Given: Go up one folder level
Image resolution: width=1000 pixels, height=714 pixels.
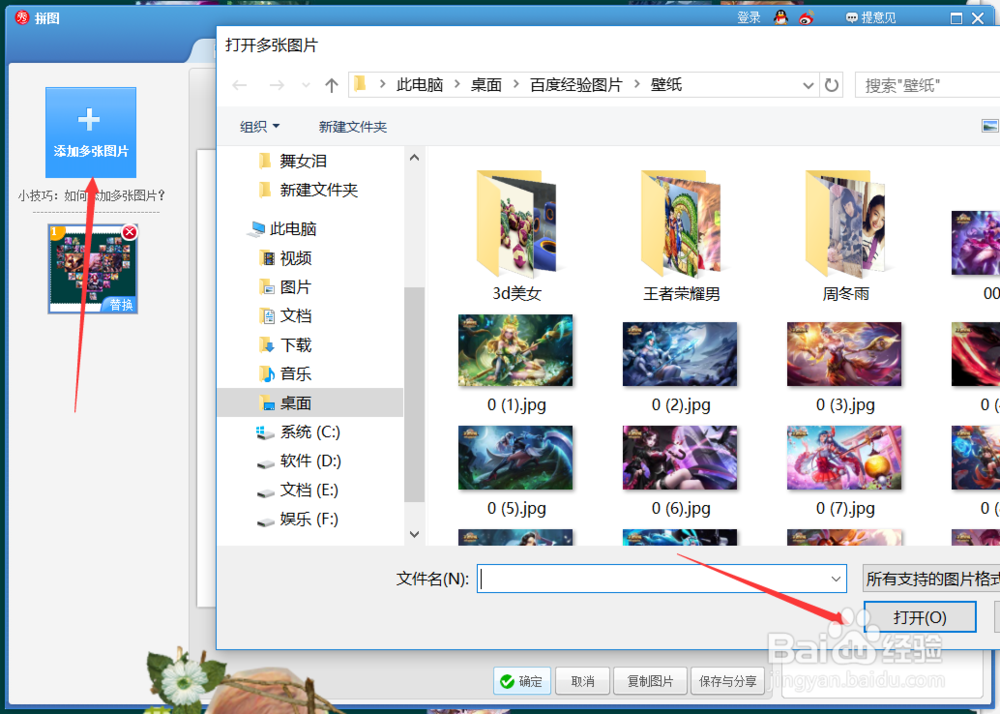Looking at the screenshot, I should [x=331, y=85].
